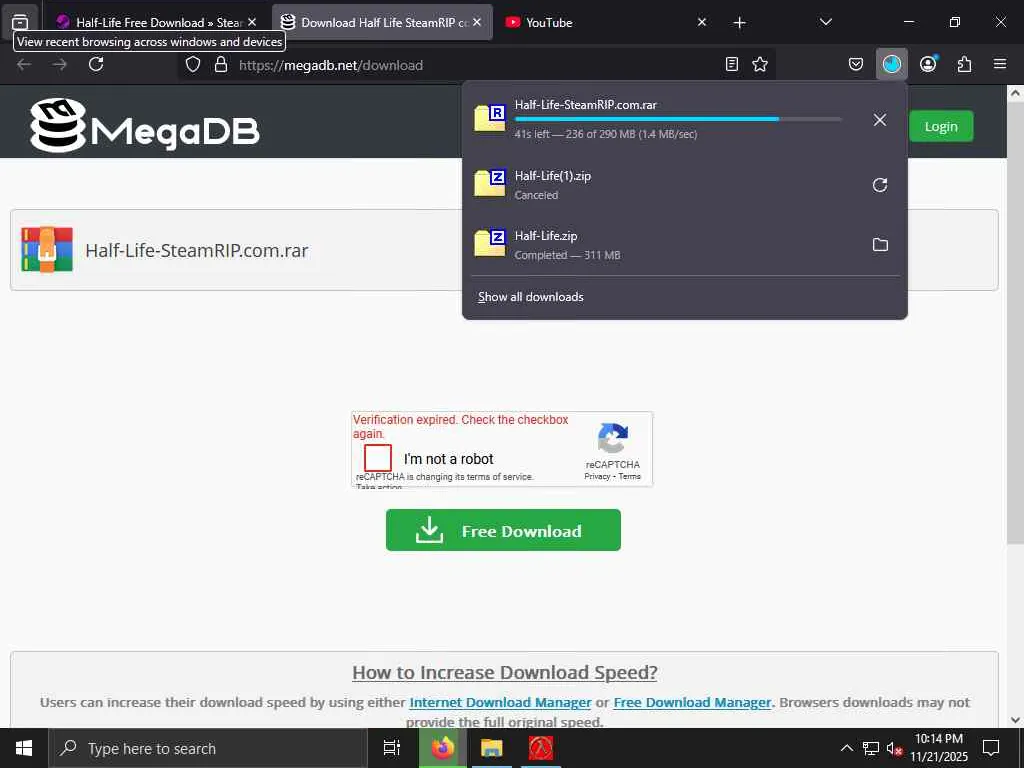
Task: Open Half-Life app in taskbar
Action: click(x=541, y=748)
